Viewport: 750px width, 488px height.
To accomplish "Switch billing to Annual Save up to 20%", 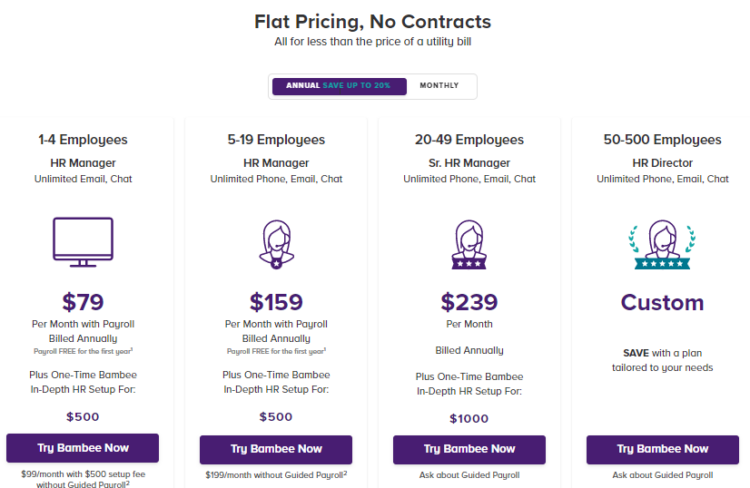I will click(x=339, y=86).
